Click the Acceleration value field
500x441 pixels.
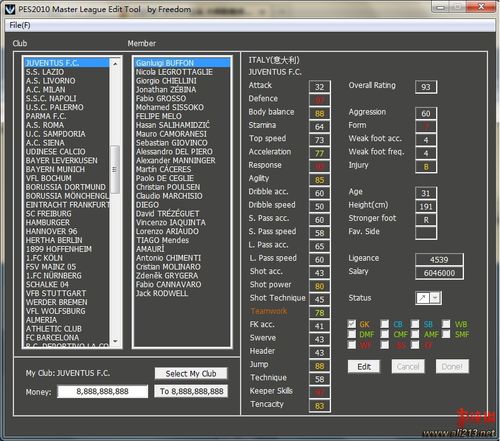tap(320, 153)
